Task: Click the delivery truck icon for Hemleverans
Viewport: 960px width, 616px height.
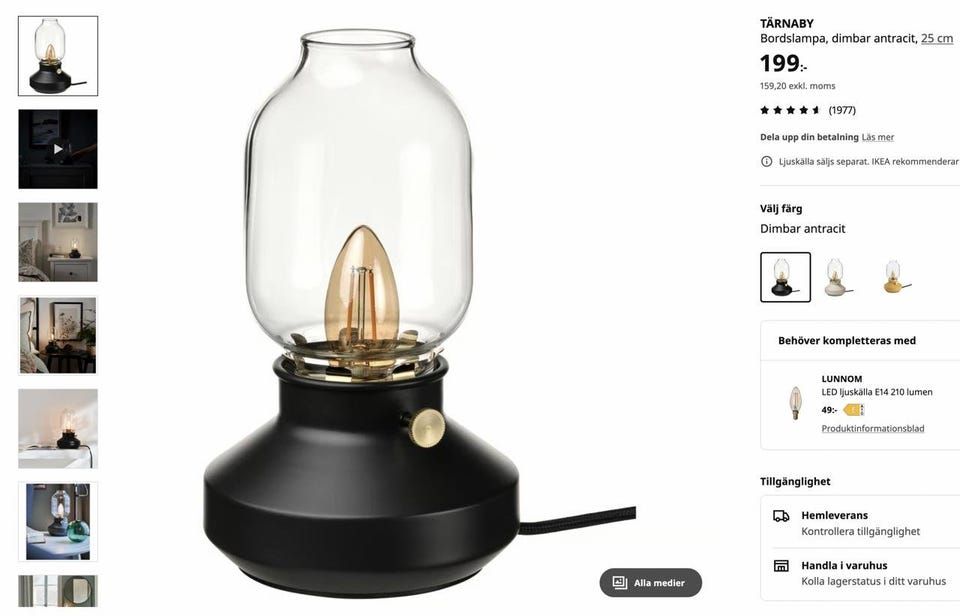Action: pyautogui.click(x=781, y=516)
